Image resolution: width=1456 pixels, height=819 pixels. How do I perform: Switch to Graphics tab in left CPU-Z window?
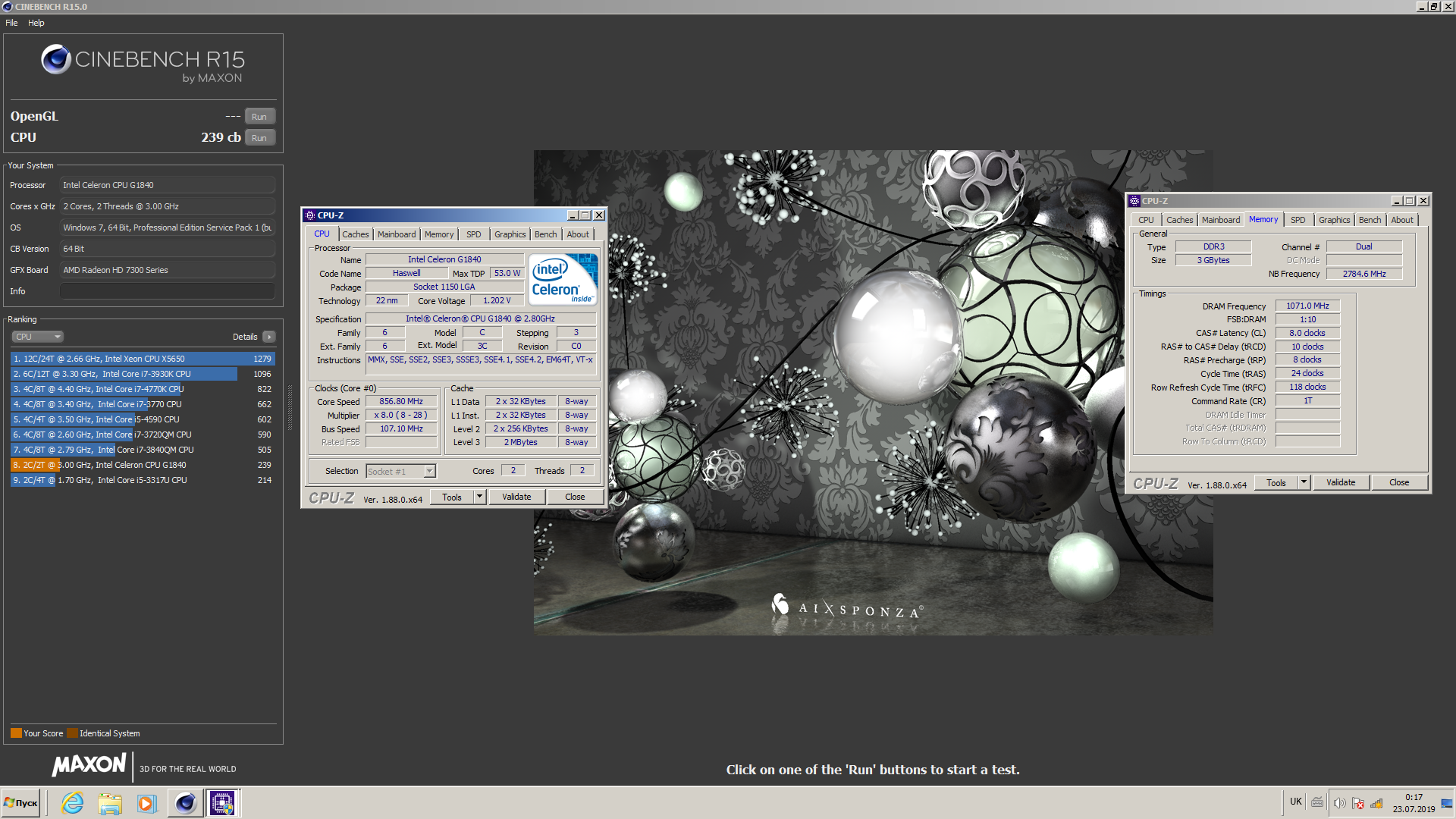[510, 234]
